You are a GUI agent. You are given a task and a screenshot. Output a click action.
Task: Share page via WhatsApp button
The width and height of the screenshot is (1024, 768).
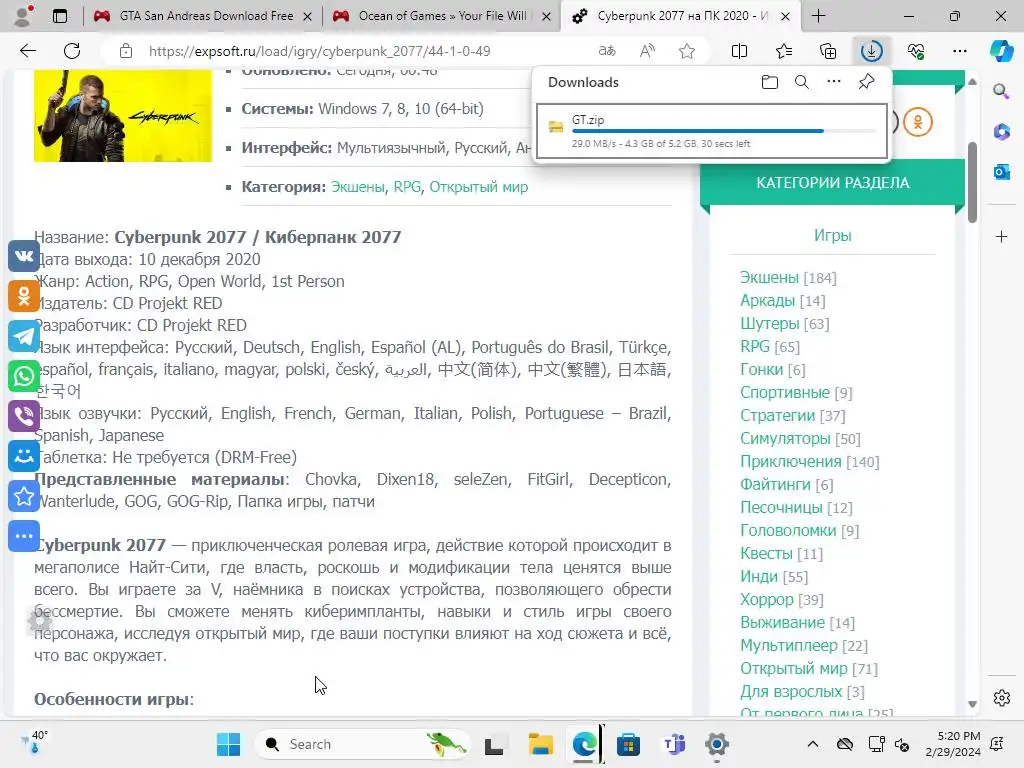click(24, 376)
